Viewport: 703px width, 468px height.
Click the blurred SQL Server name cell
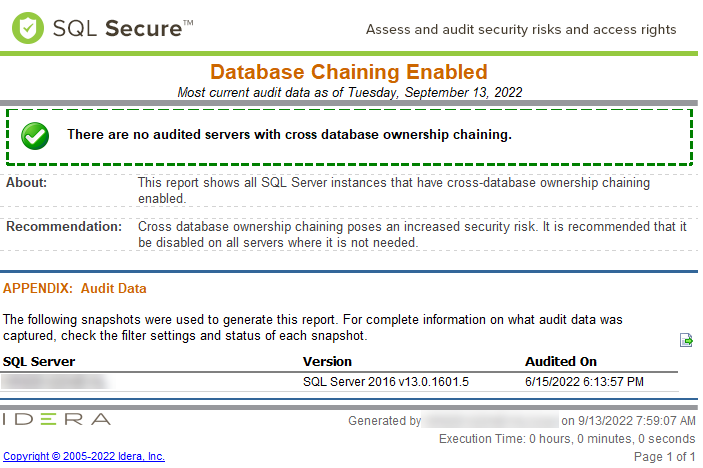tap(55, 381)
